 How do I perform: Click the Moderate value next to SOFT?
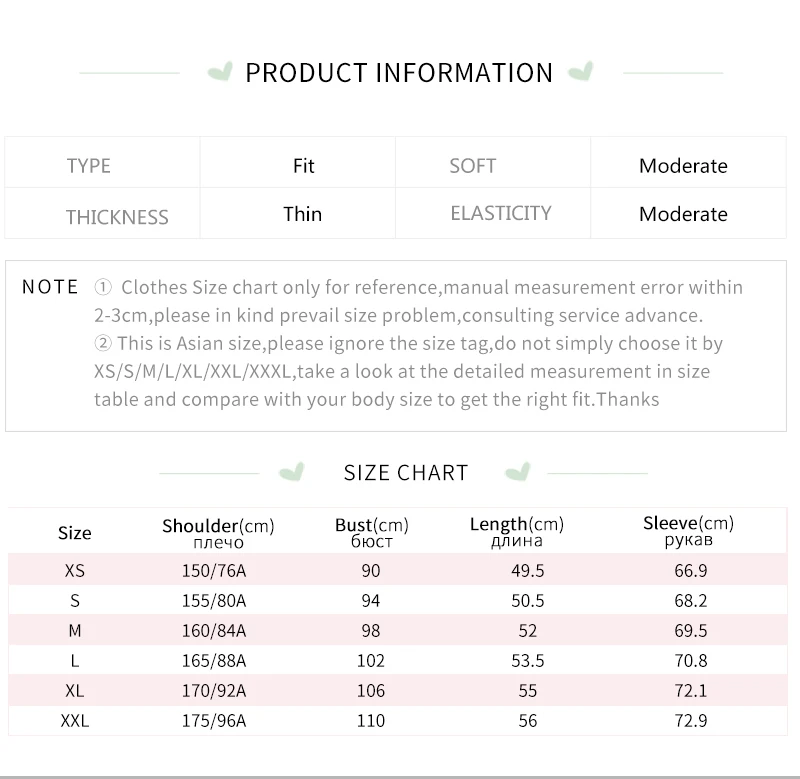(x=683, y=166)
